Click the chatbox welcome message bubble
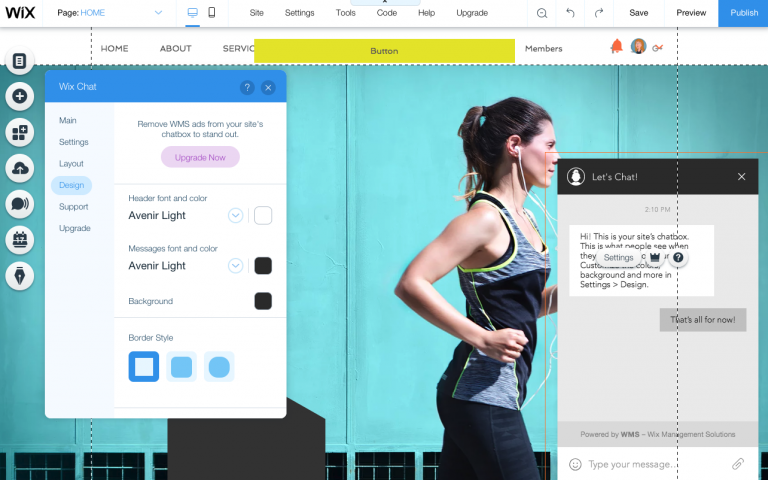Screen dimensions: 768x480 tap(641, 261)
